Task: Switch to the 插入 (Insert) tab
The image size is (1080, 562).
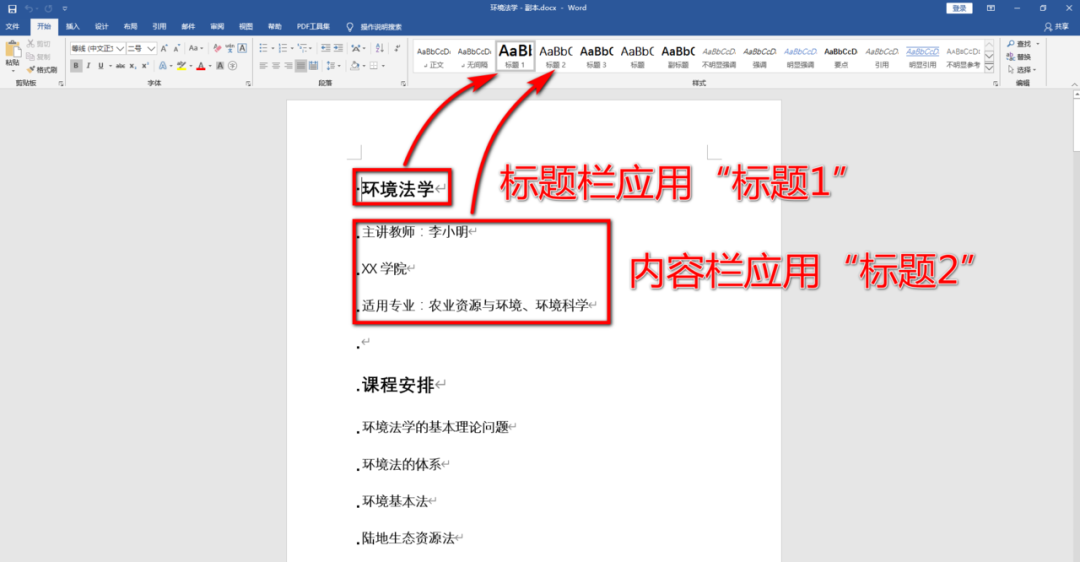Action: pos(73,27)
